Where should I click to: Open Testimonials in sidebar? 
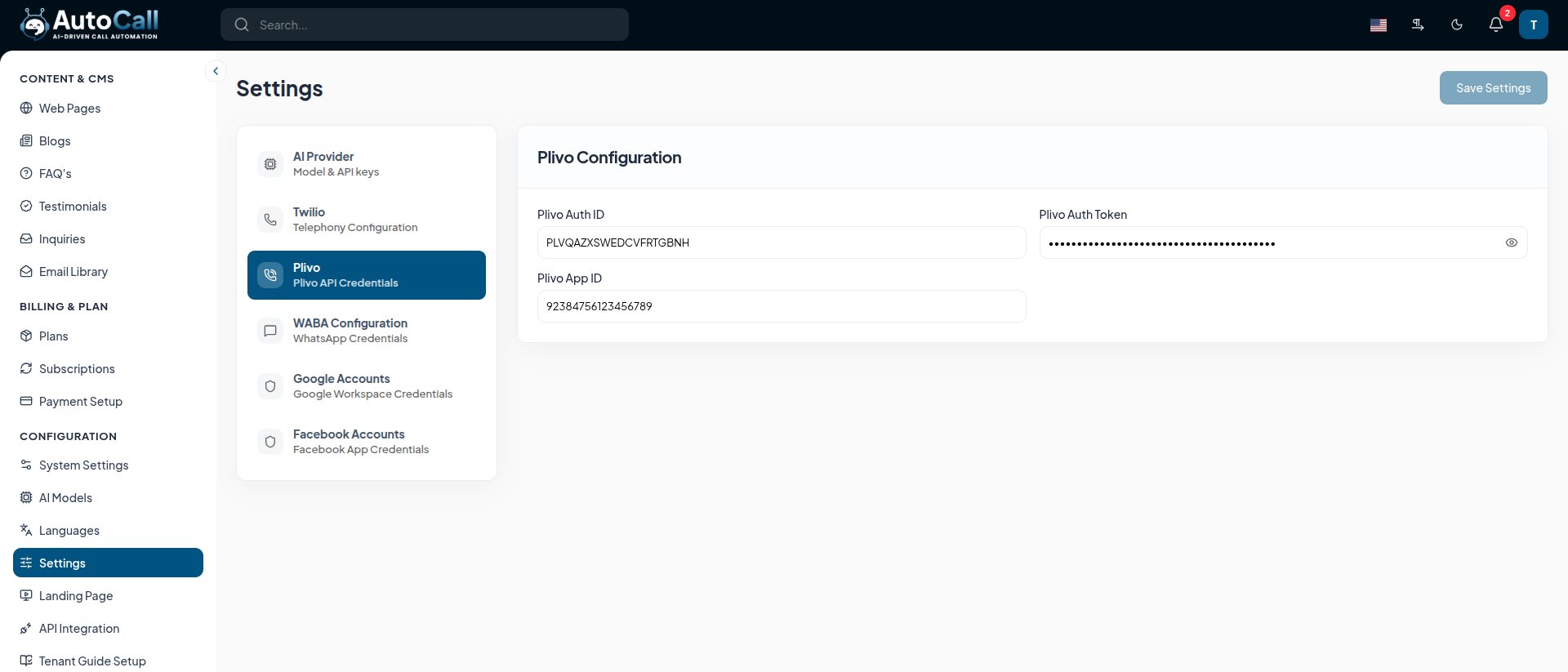[x=108, y=206]
